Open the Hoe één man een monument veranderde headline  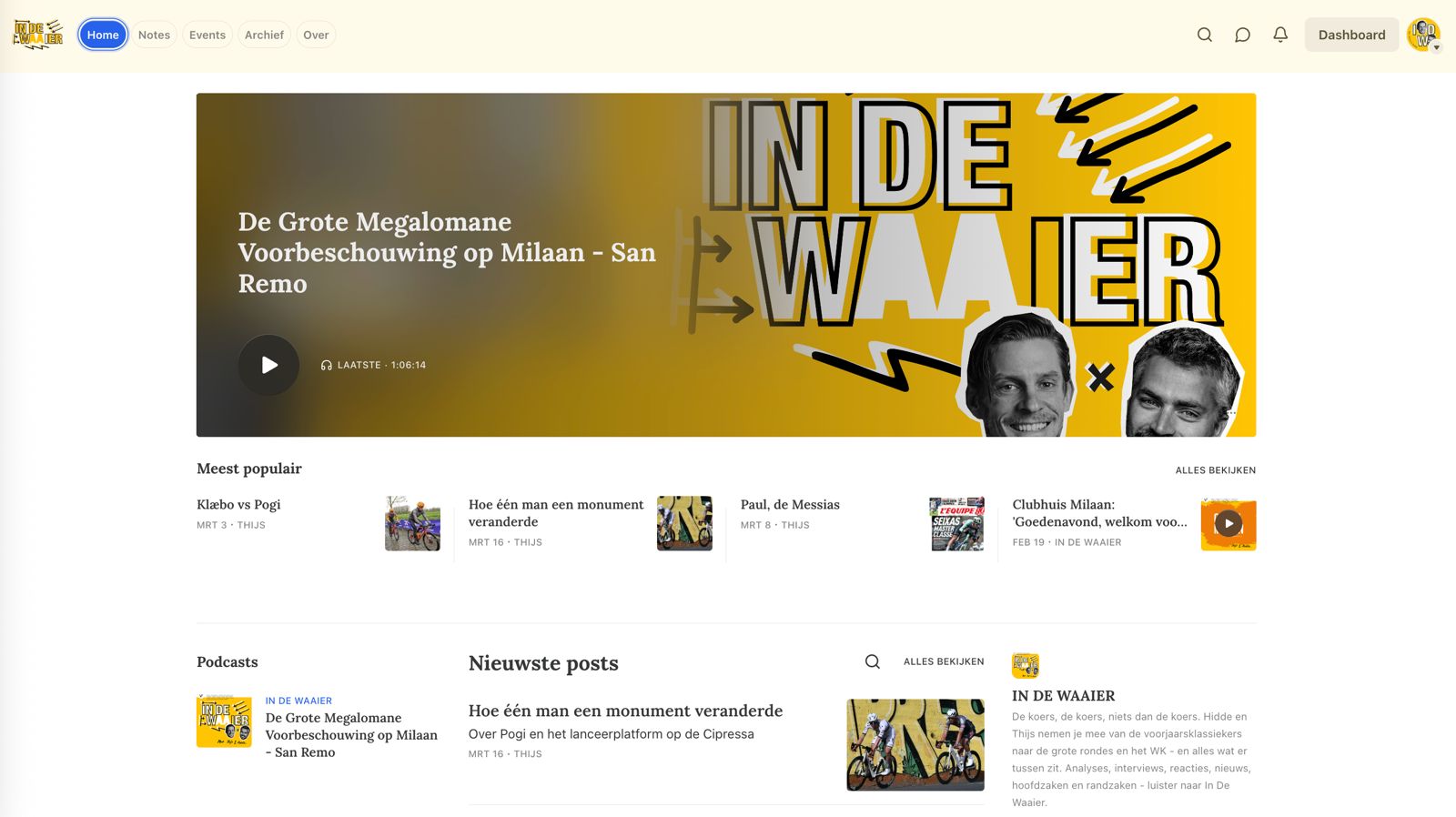(625, 711)
